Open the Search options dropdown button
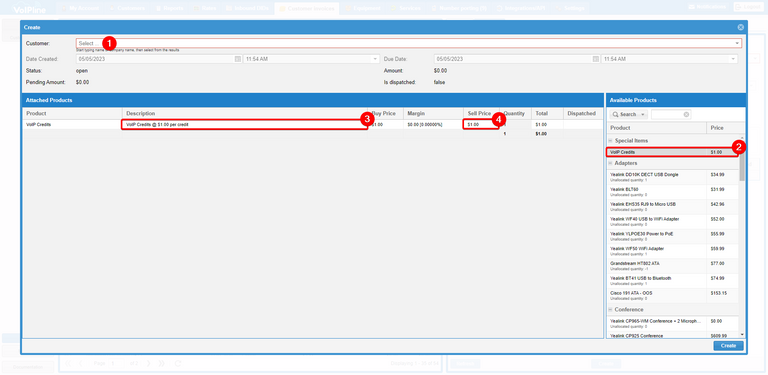Screen dimensions: 768x375 point(629,114)
